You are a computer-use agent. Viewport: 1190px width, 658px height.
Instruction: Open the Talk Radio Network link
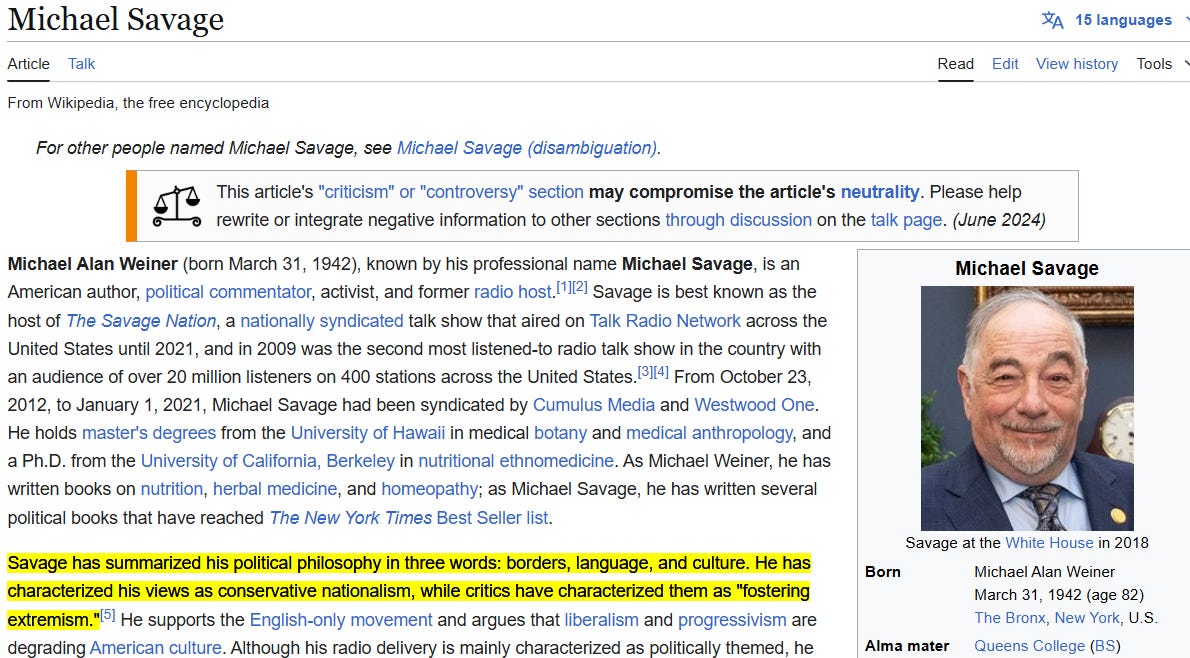click(x=665, y=321)
